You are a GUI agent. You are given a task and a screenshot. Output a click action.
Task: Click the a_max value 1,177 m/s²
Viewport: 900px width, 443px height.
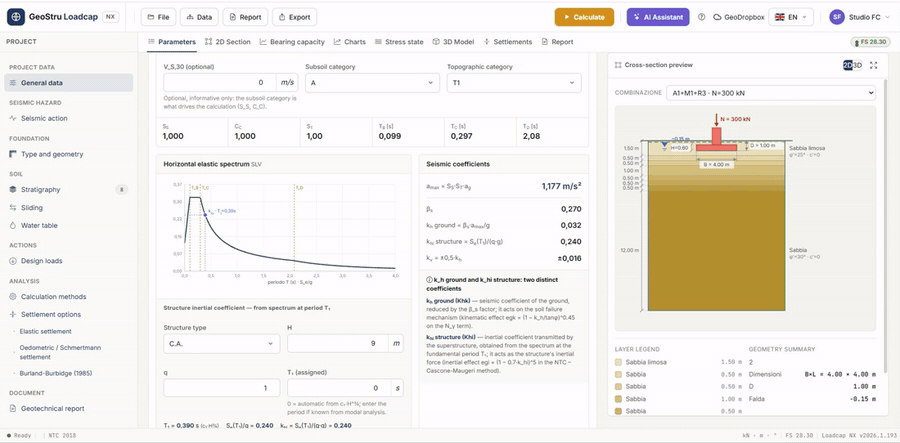(561, 186)
